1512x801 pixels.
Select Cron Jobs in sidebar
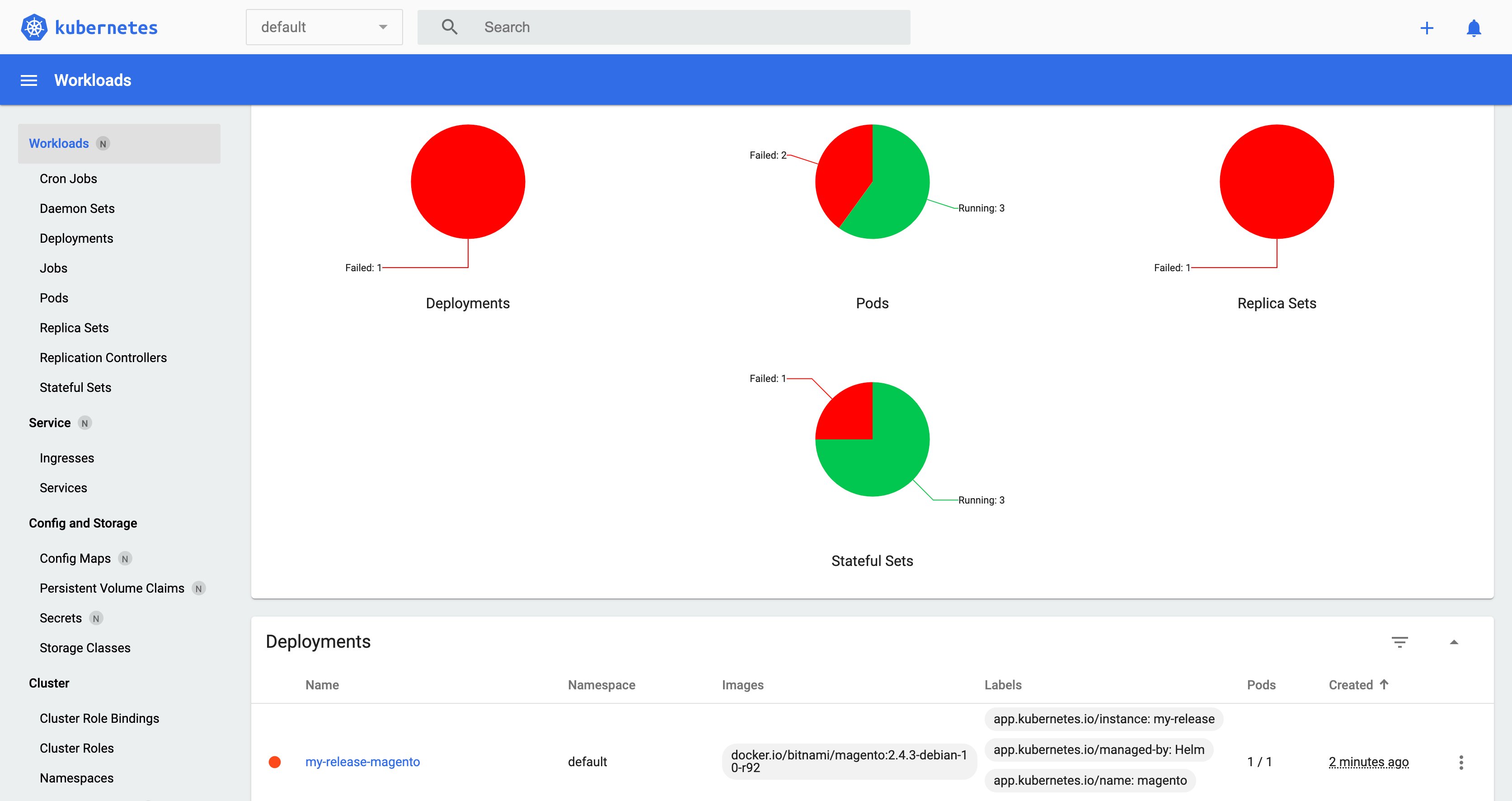[68, 179]
